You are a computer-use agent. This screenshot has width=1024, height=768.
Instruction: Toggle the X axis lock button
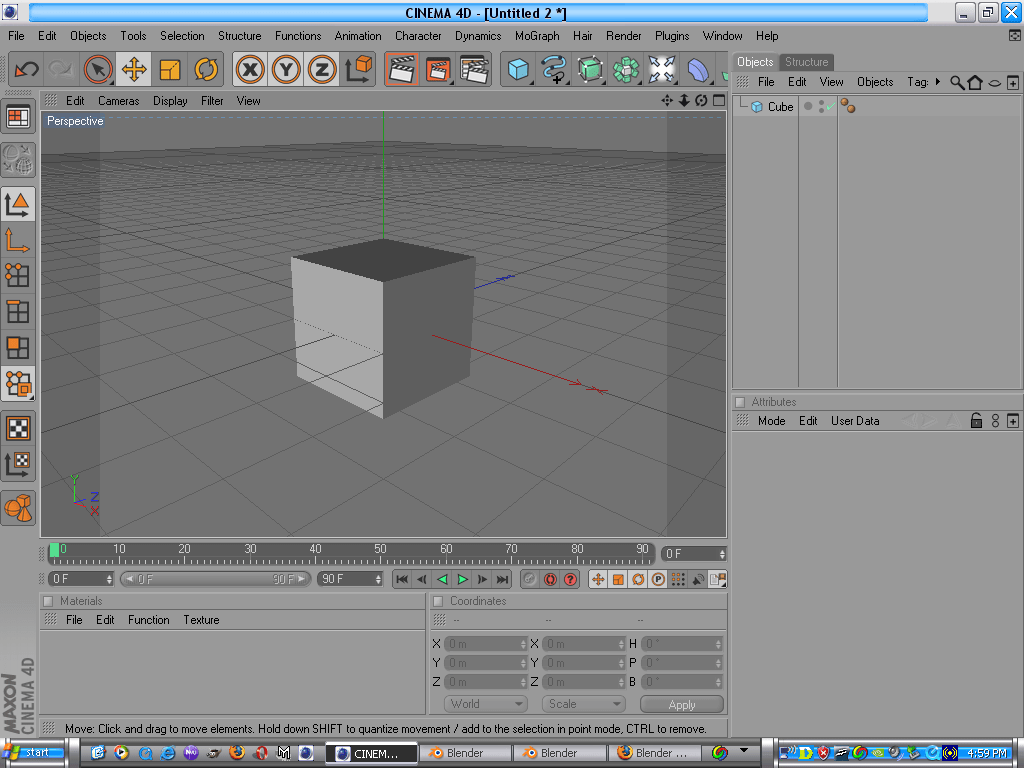coord(249,69)
